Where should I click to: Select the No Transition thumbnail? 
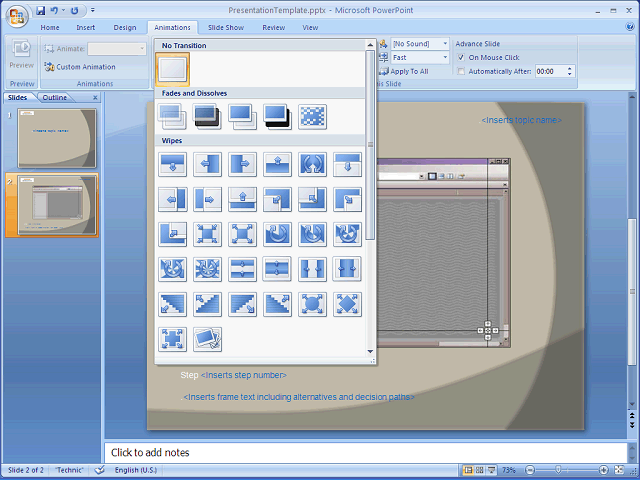172,69
